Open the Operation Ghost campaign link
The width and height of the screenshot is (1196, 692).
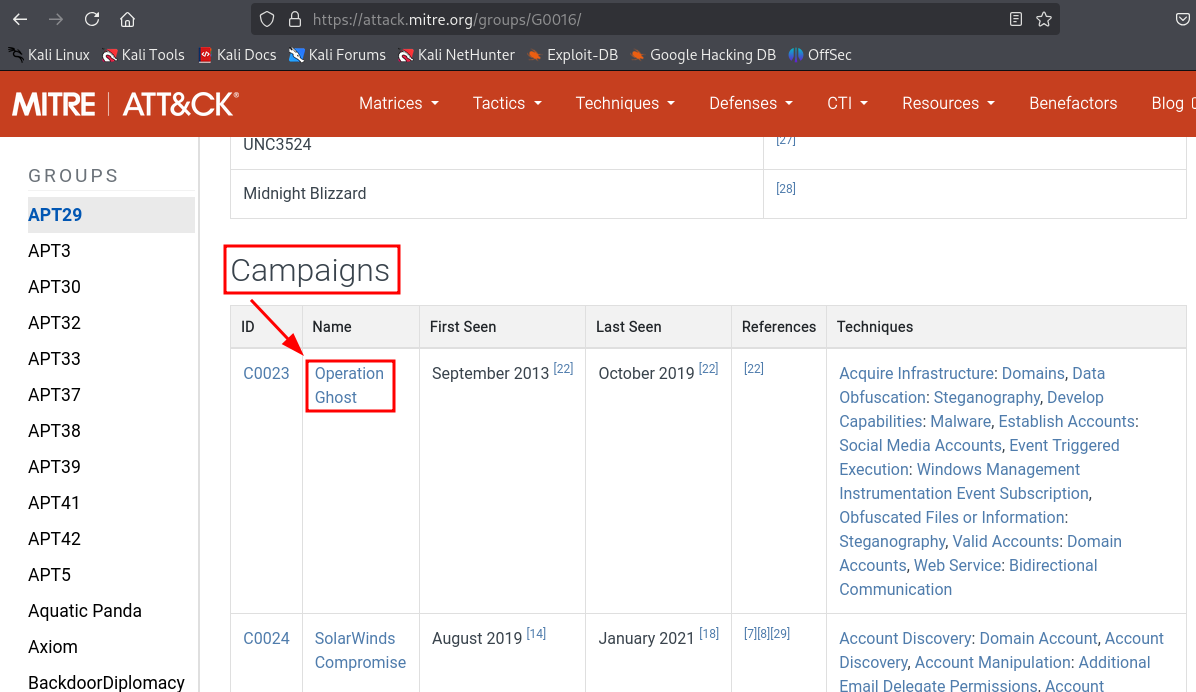coord(349,385)
